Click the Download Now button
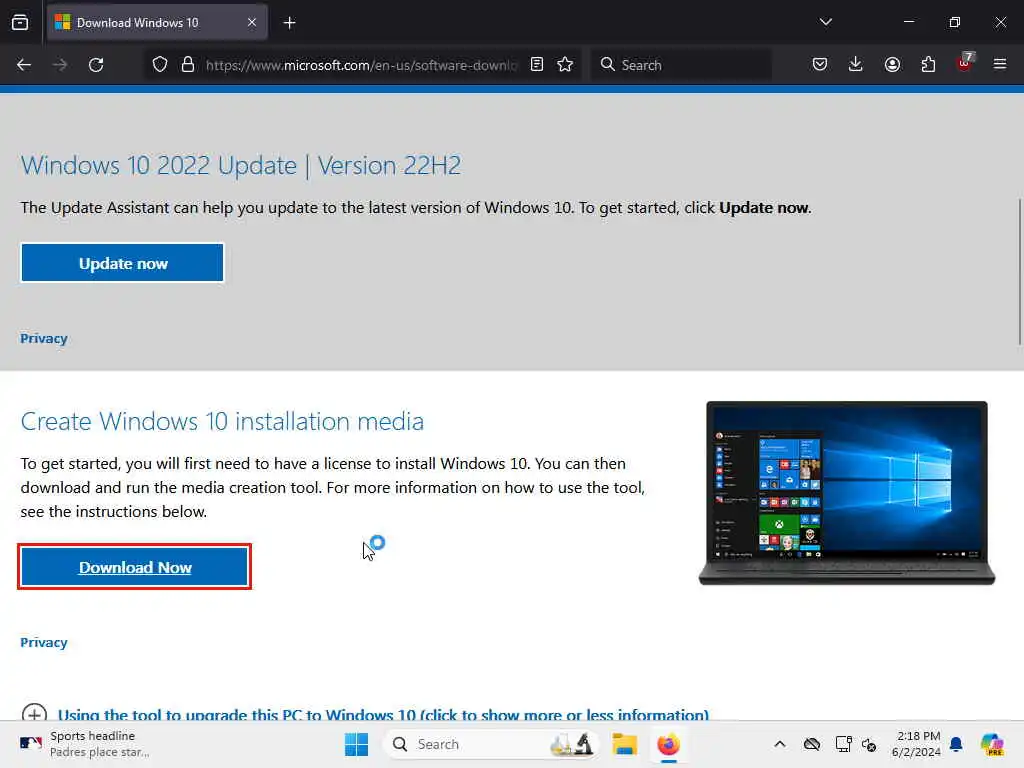The height and width of the screenshot is (768, 1024). pyautogui.click(x=135, y=567)
